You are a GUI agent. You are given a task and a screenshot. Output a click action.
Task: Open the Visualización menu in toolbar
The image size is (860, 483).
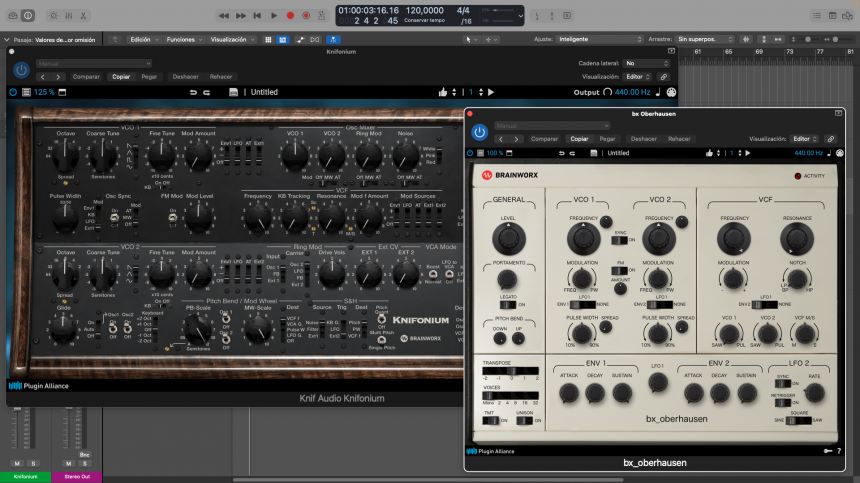pos(232,39)
